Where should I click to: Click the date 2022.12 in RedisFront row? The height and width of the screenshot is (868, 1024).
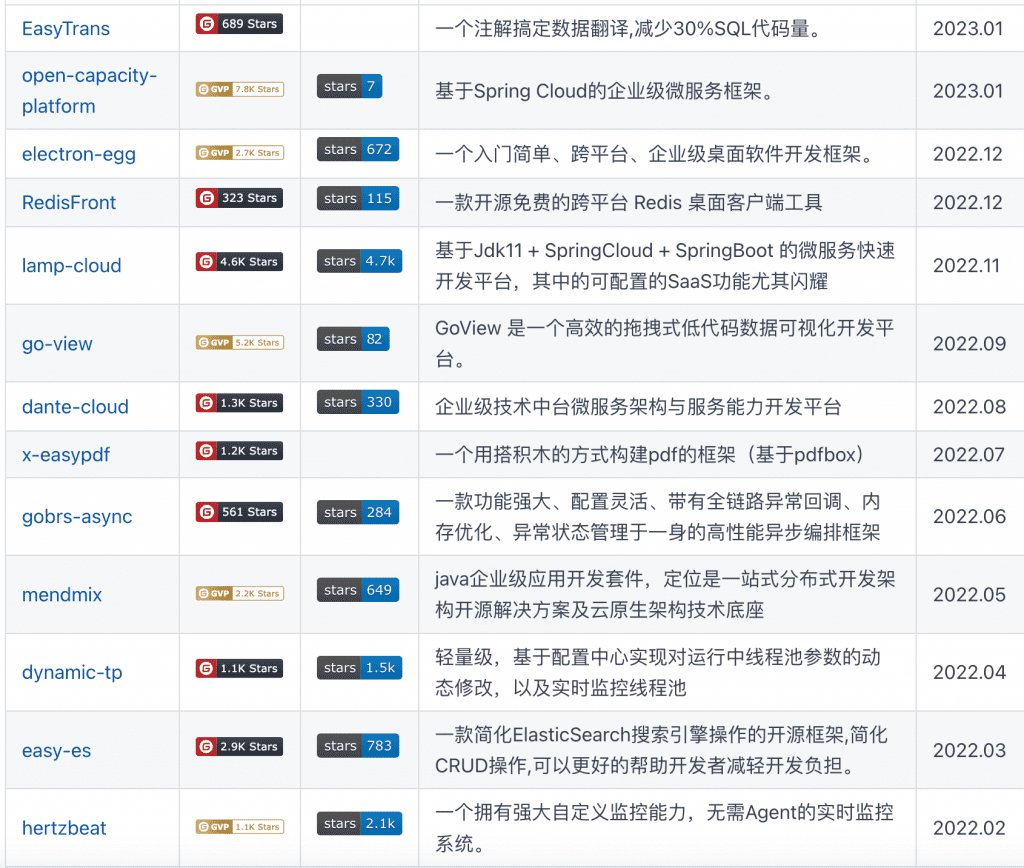968,202
